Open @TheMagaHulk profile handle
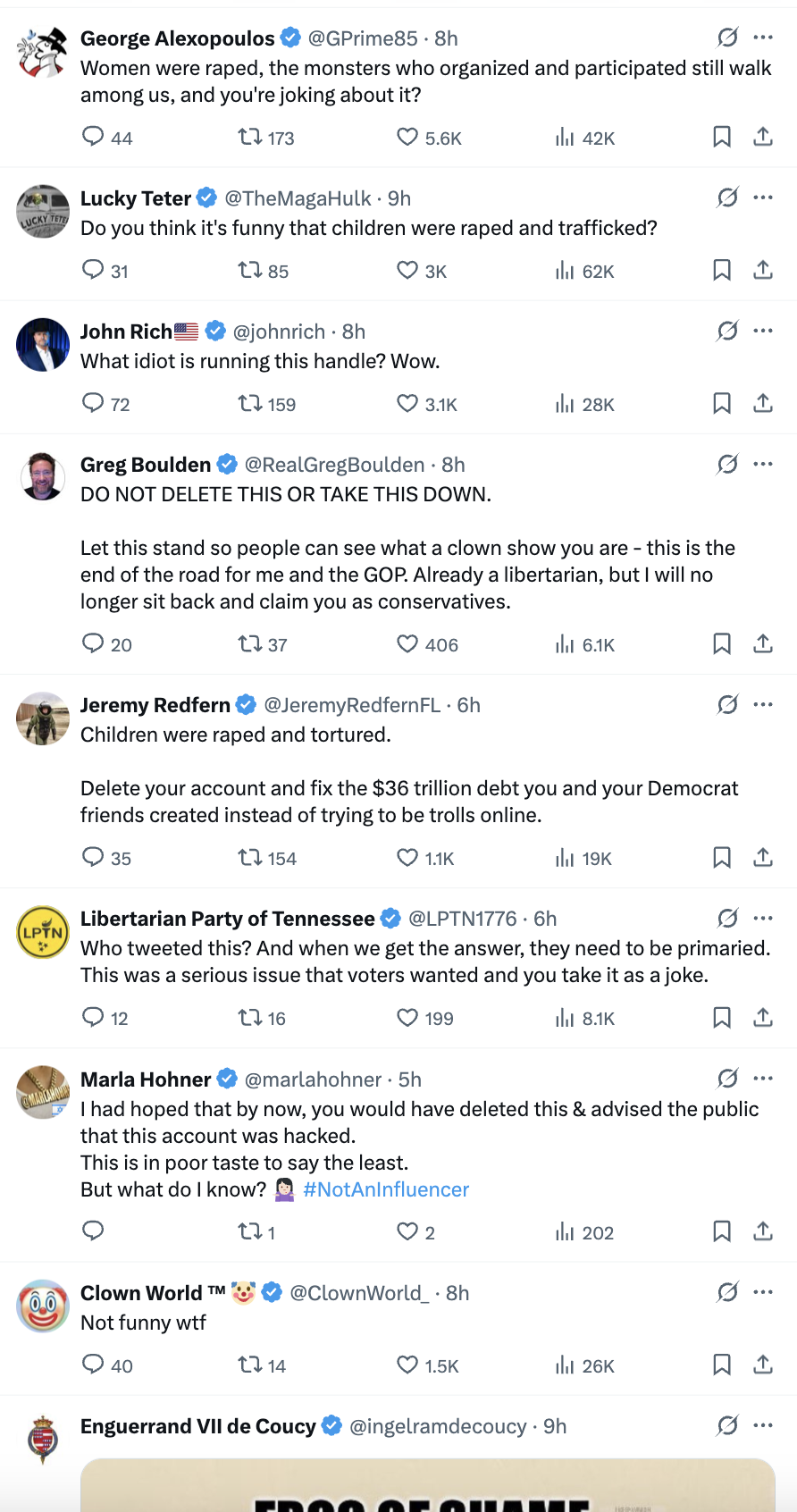797x1512 pixels. click(x=298, y=198)
